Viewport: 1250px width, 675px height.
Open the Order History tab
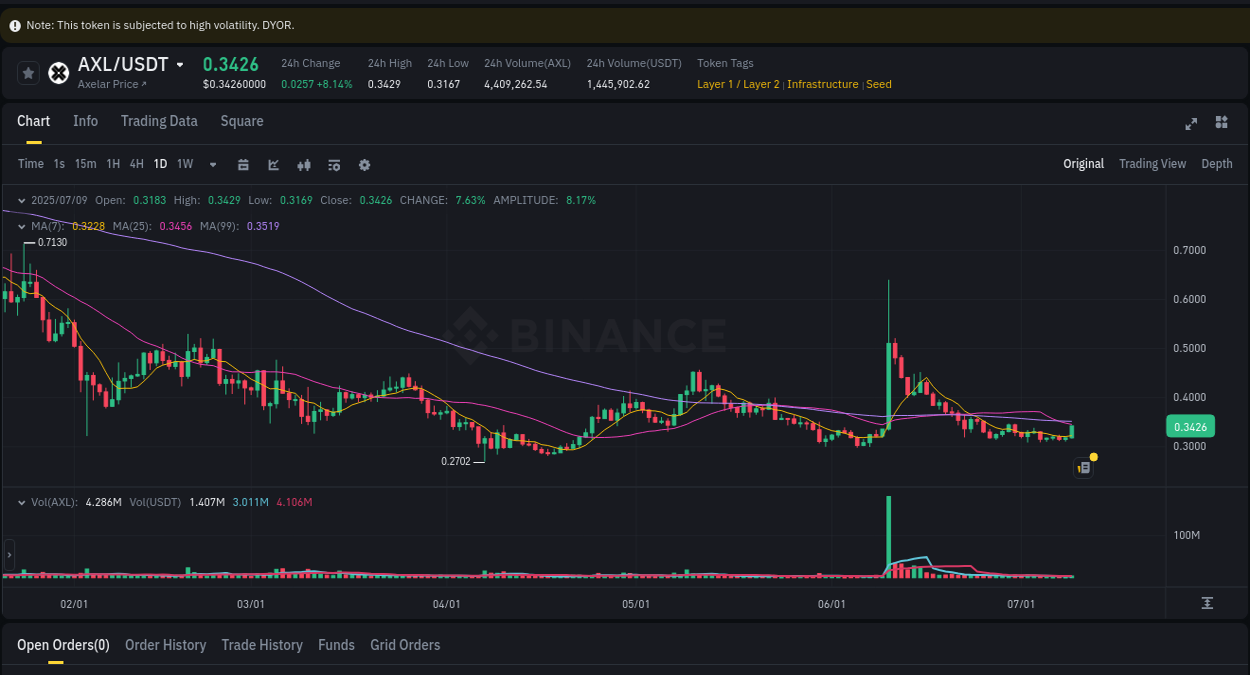(165, 645)
